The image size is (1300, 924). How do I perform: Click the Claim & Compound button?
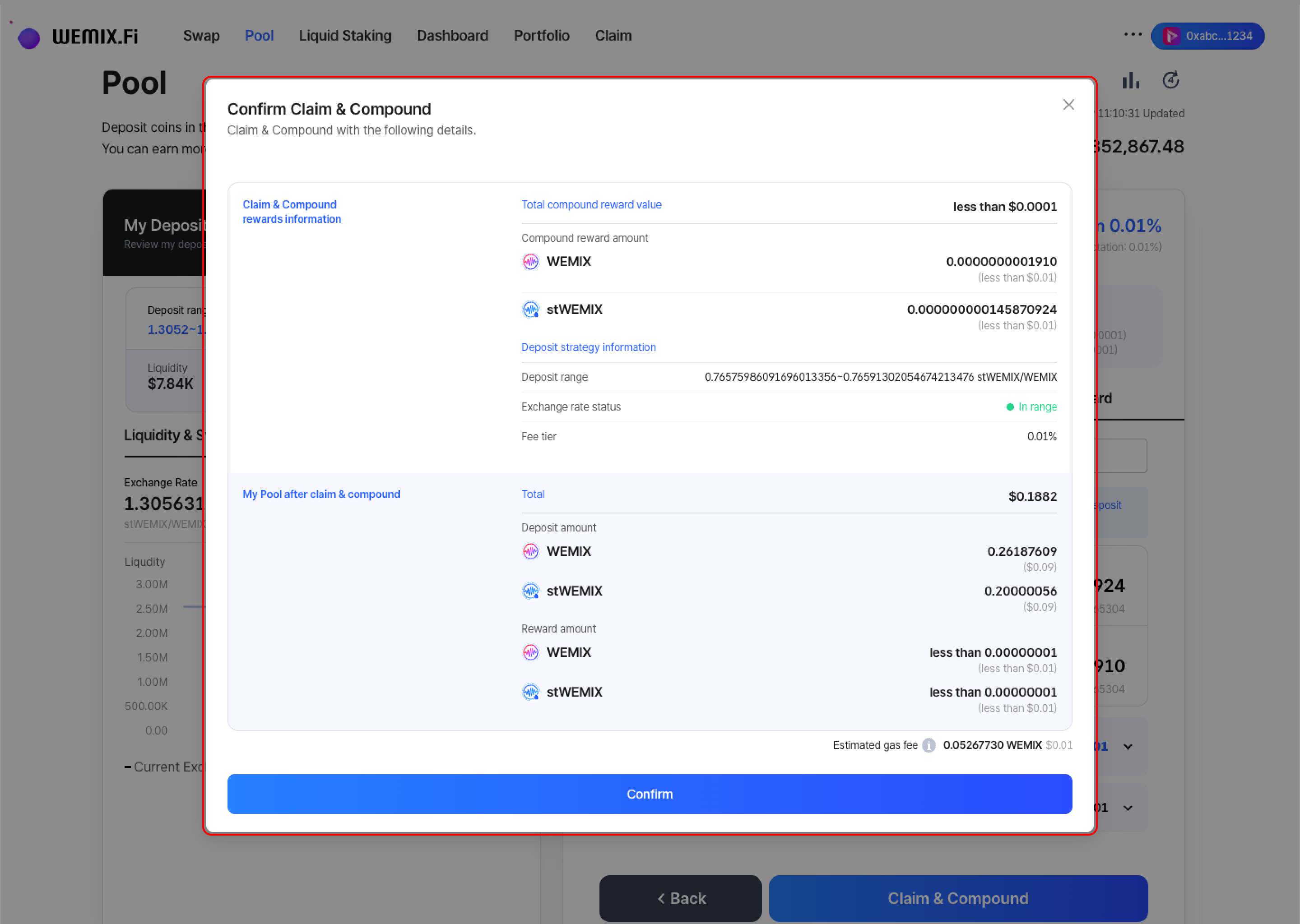point(958,898)
